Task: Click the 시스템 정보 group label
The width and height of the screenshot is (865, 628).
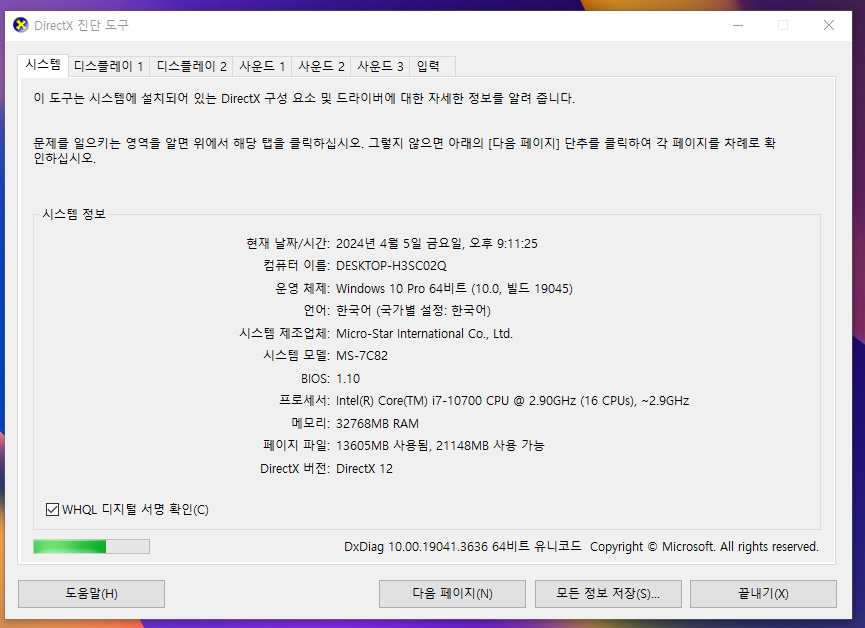Action: click(x=74, y=214)
